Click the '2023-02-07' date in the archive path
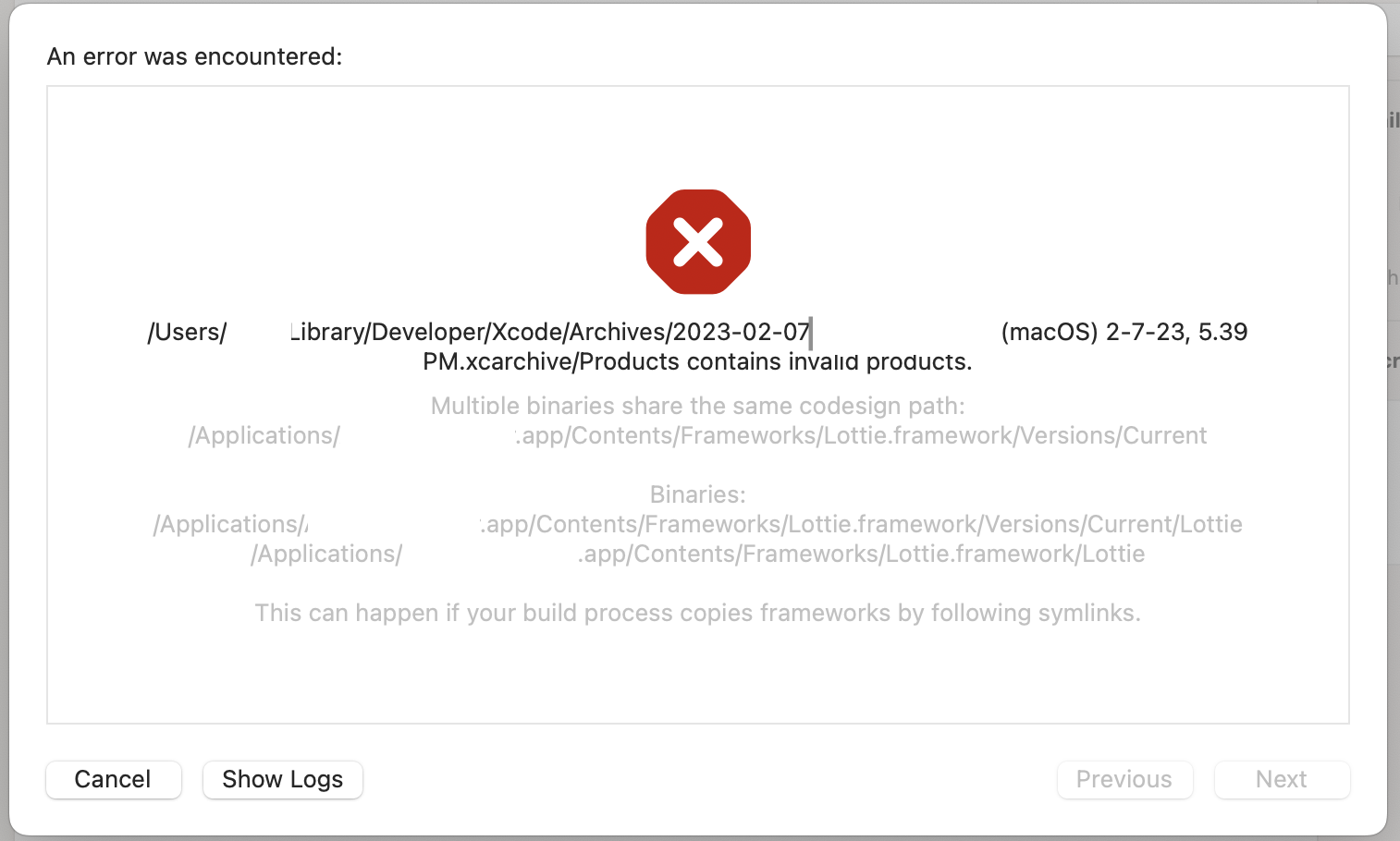This screenshot has height=841, width=1400. tap(740, 331)
